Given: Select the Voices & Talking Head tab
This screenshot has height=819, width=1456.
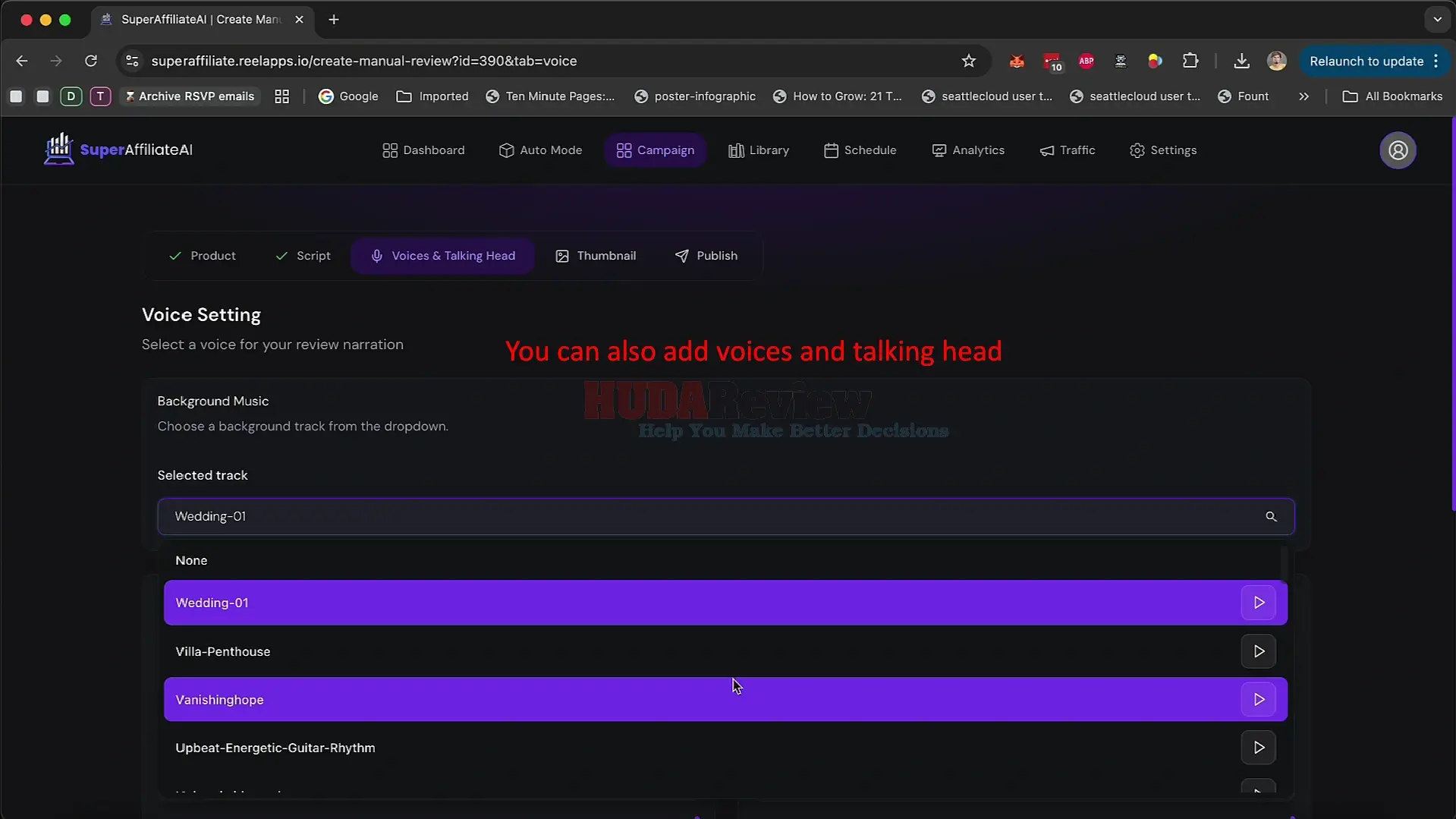Looking at the screenshot, I should (442, 256).
